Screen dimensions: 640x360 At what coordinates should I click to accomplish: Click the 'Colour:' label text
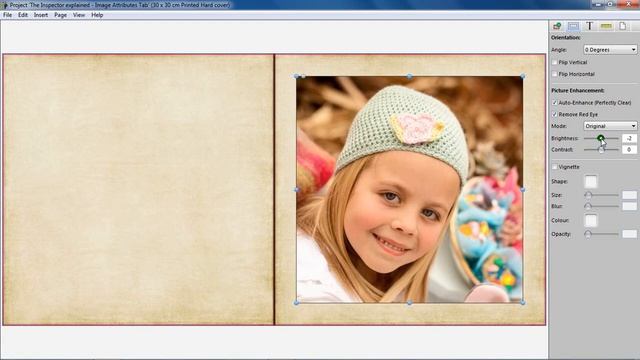tap(560, 220)
